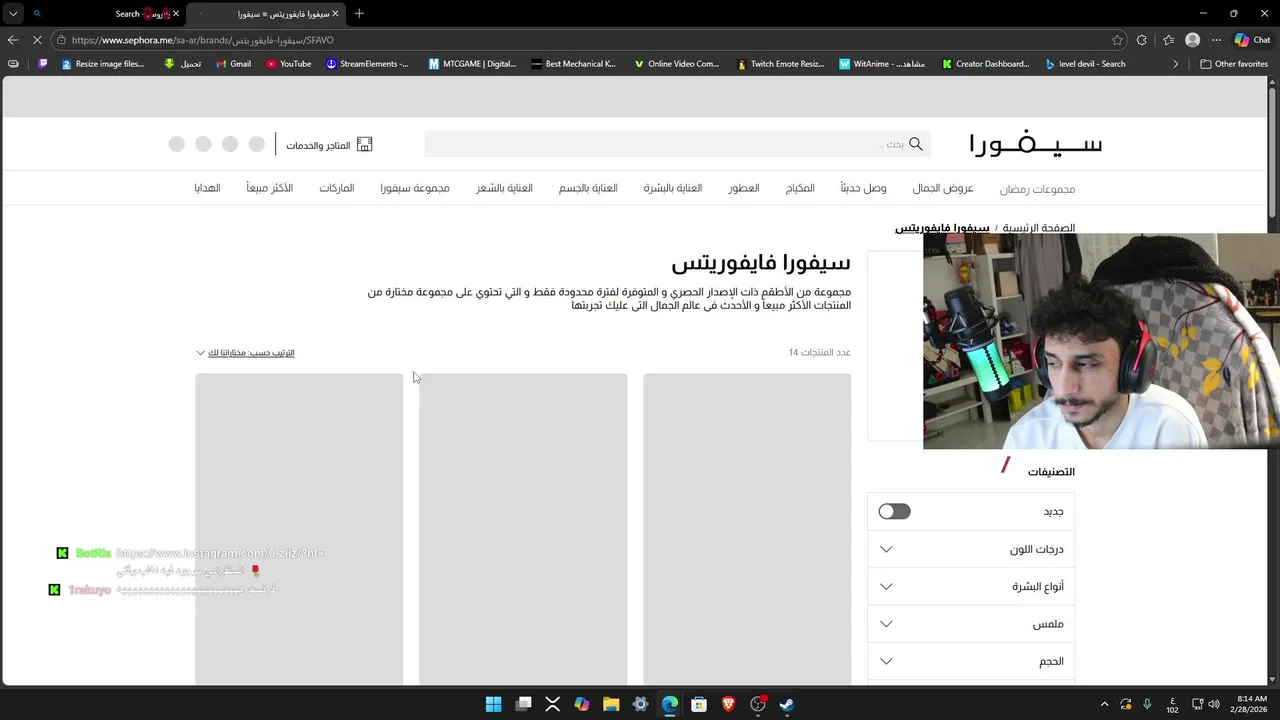
Task: Open المكياج menu
Action: (800, 188)
